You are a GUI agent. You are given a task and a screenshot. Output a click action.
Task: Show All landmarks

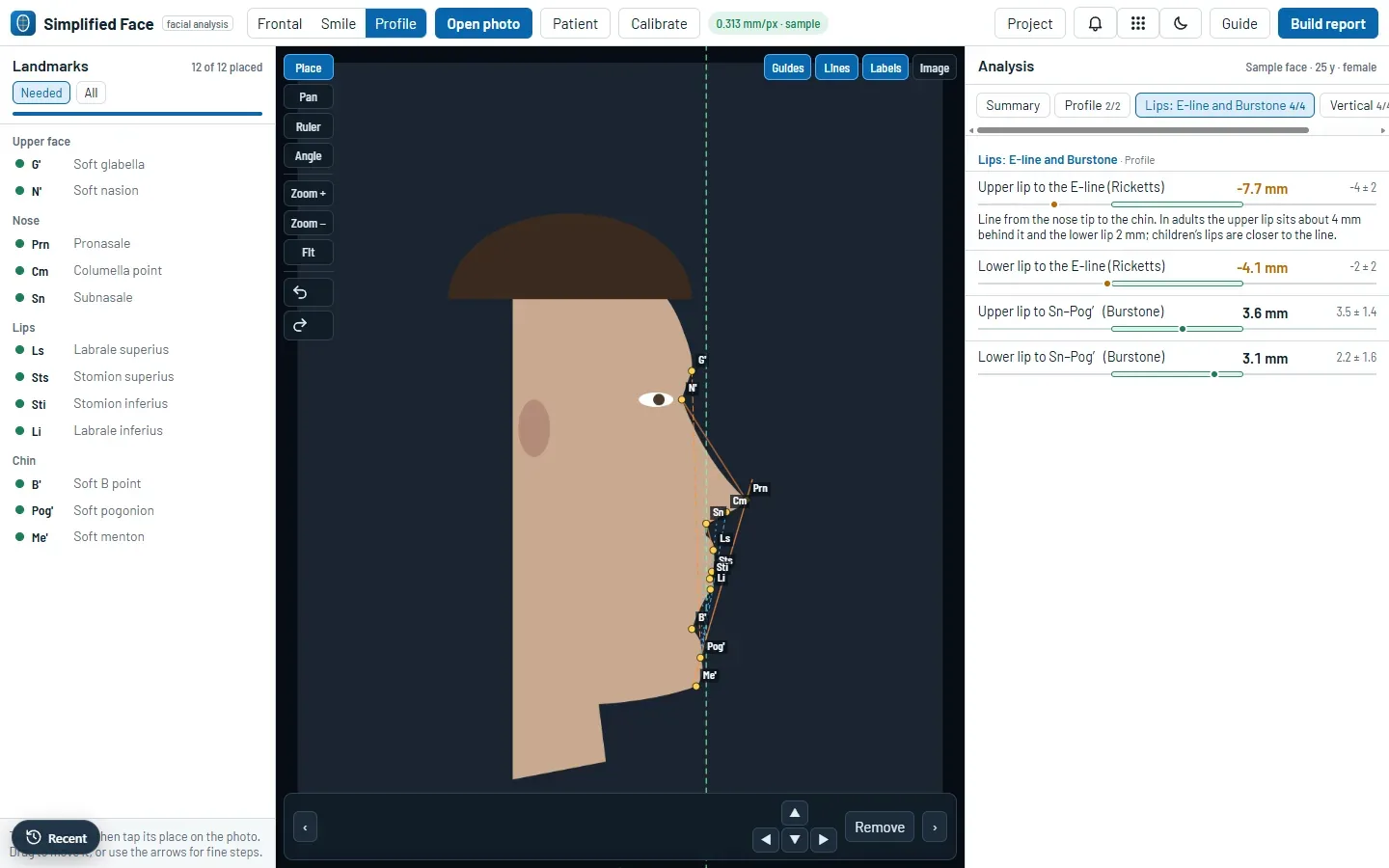click(x=91, y=93)
